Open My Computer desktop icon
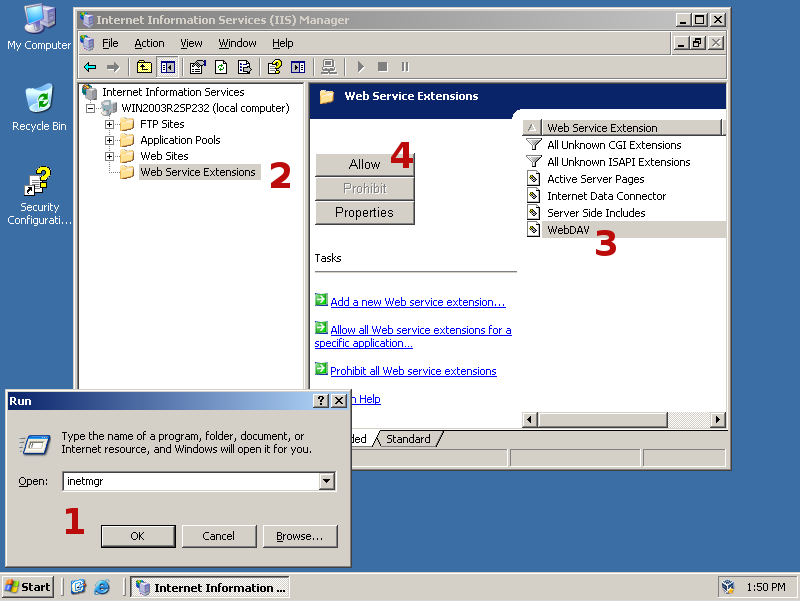Image resolution: width=800 pixels, height=601 pixels. [39, 28]
